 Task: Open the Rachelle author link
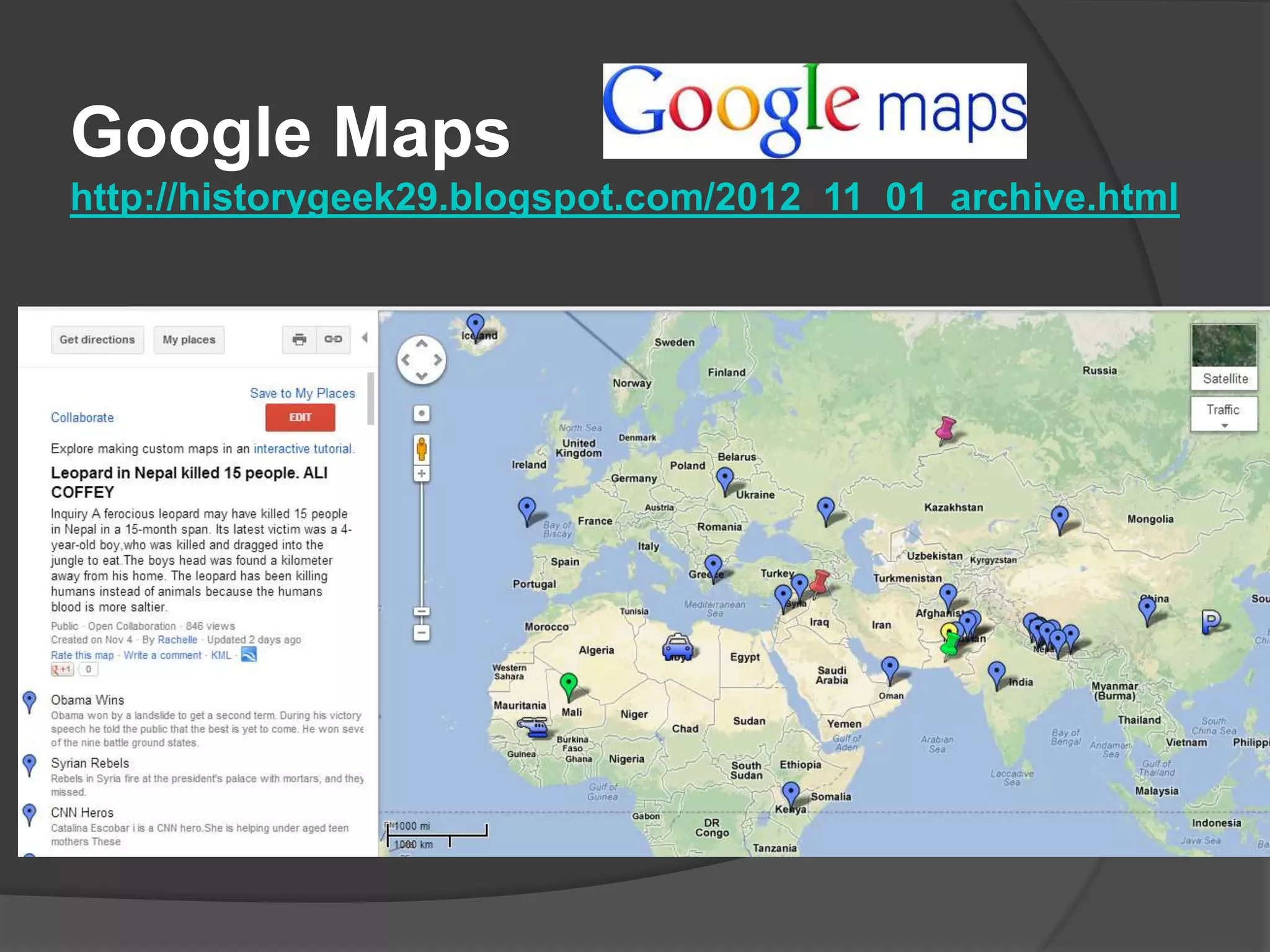pos(177,640)
